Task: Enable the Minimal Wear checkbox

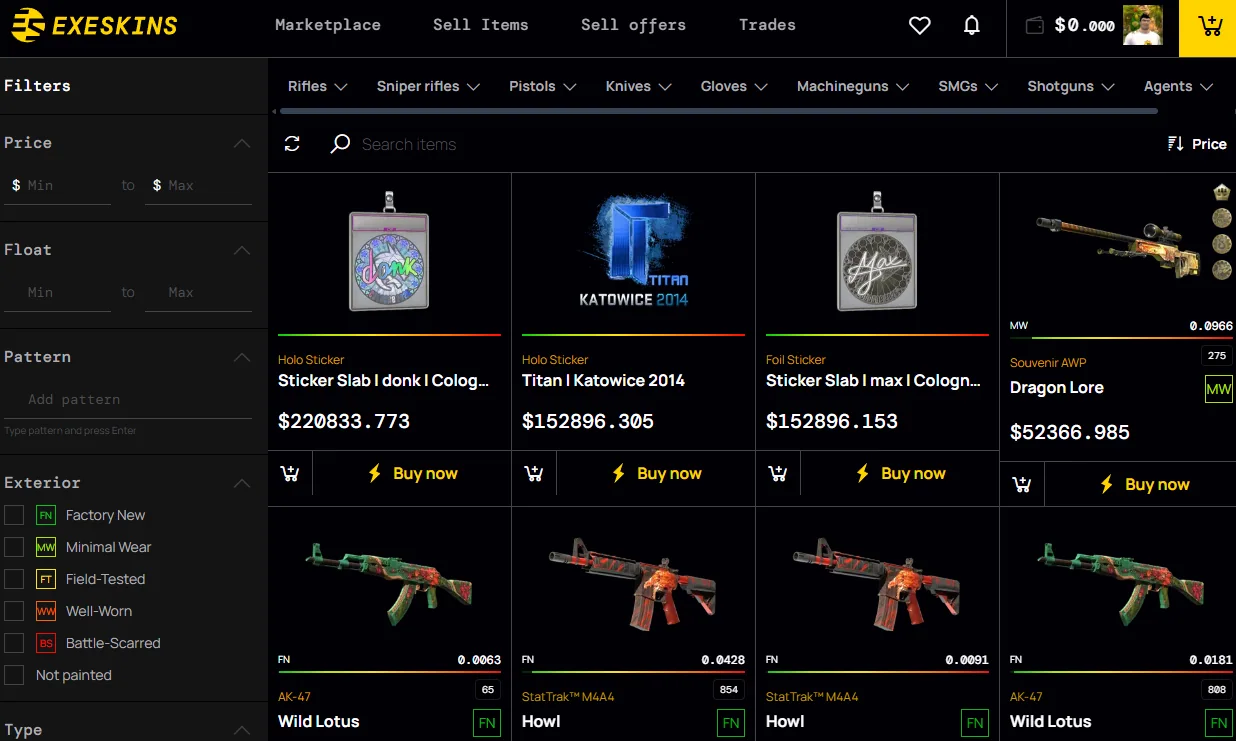Action: point(14,547)
